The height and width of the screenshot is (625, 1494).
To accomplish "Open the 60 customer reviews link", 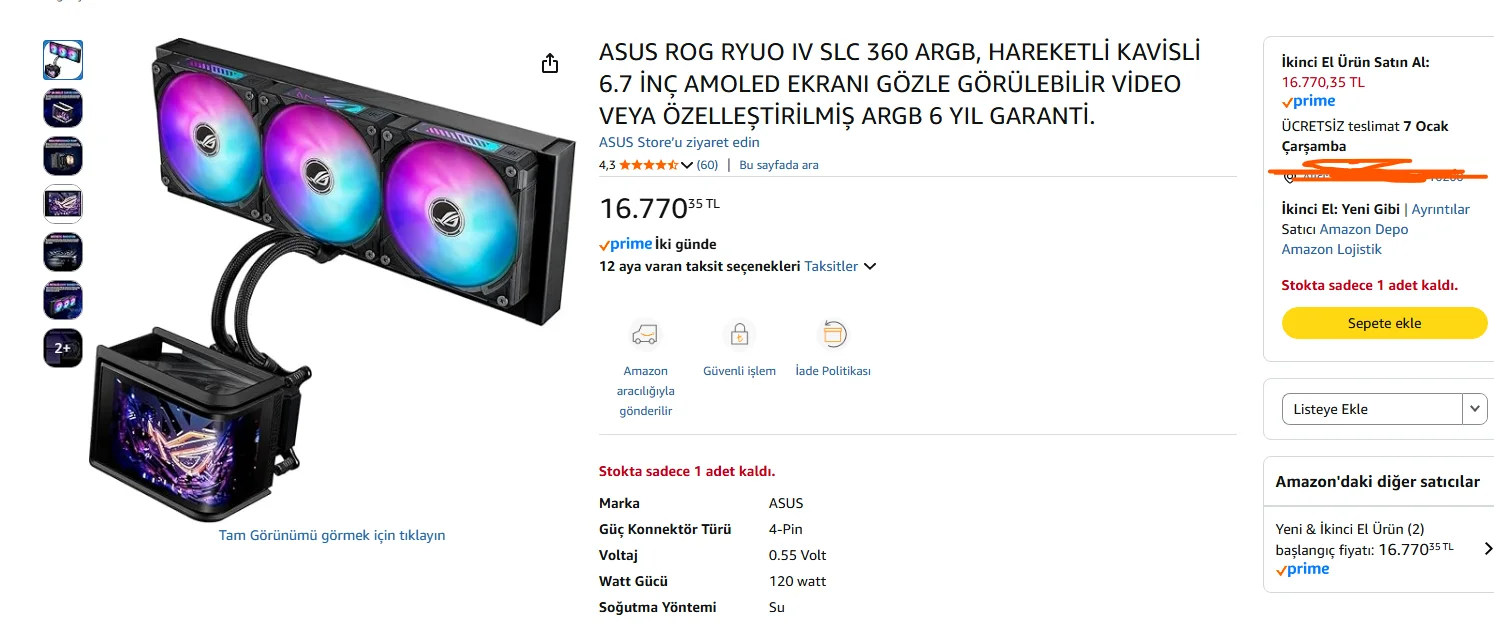I will point(707,165).
